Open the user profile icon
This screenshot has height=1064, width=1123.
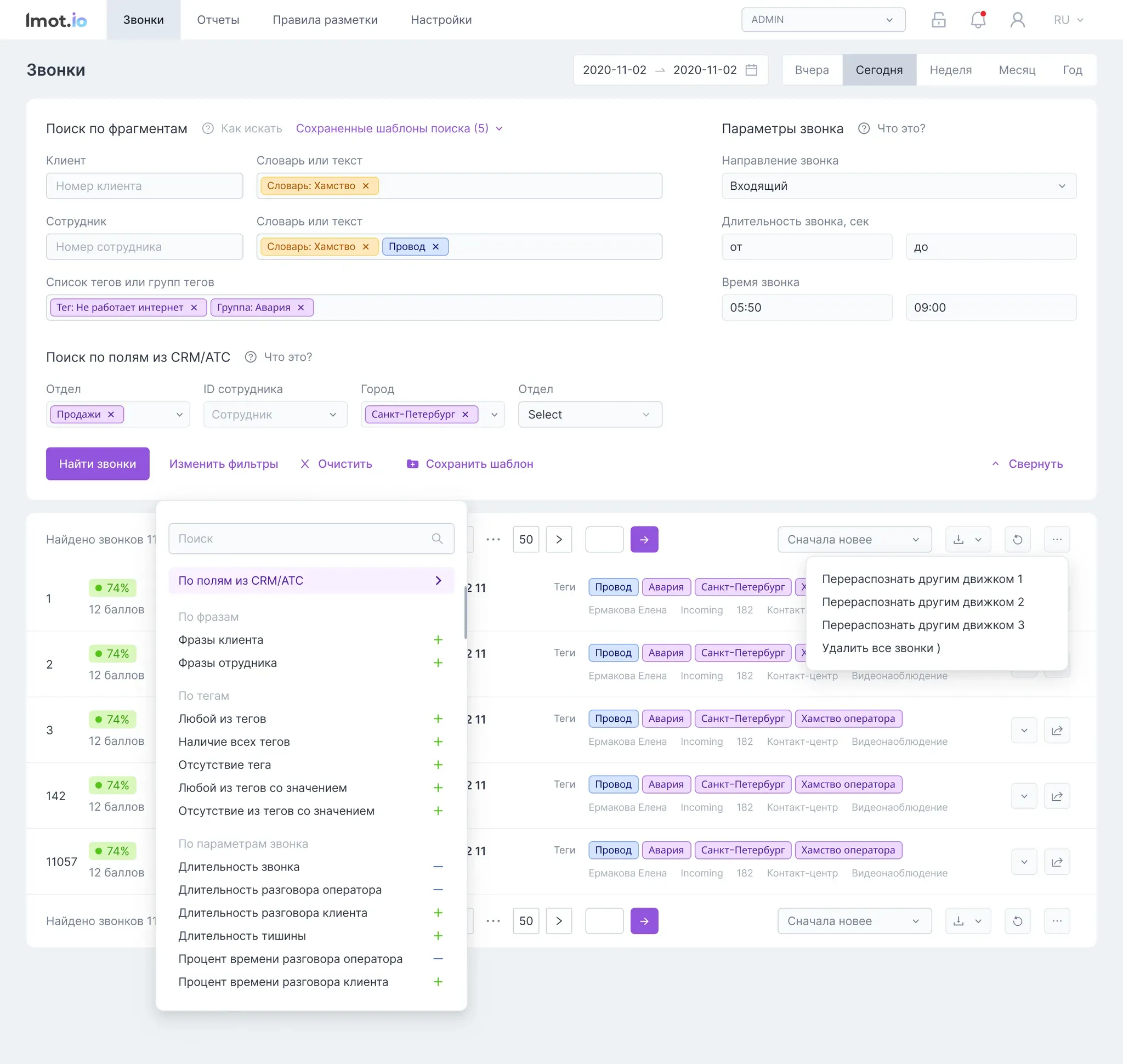[x=1018, y=20]
